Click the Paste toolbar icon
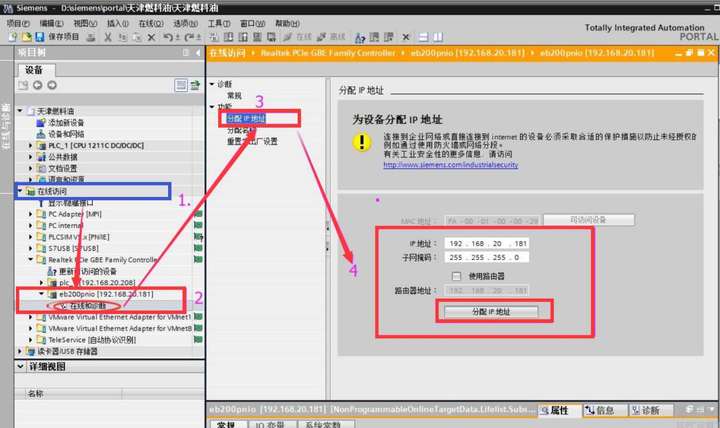The image size is (720, 428). click(137, 38)
